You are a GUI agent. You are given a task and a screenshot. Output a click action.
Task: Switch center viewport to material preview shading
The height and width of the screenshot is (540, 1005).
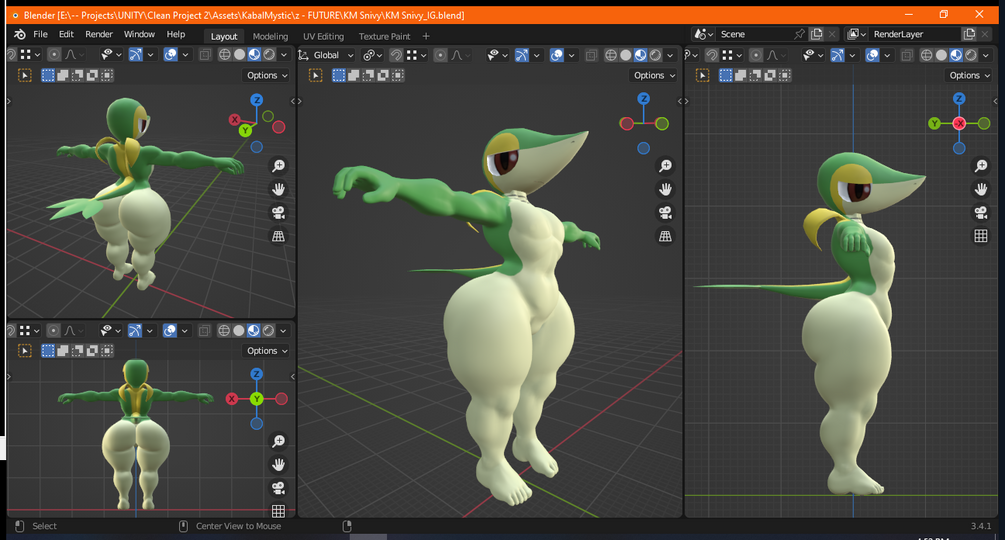[640, 55]
